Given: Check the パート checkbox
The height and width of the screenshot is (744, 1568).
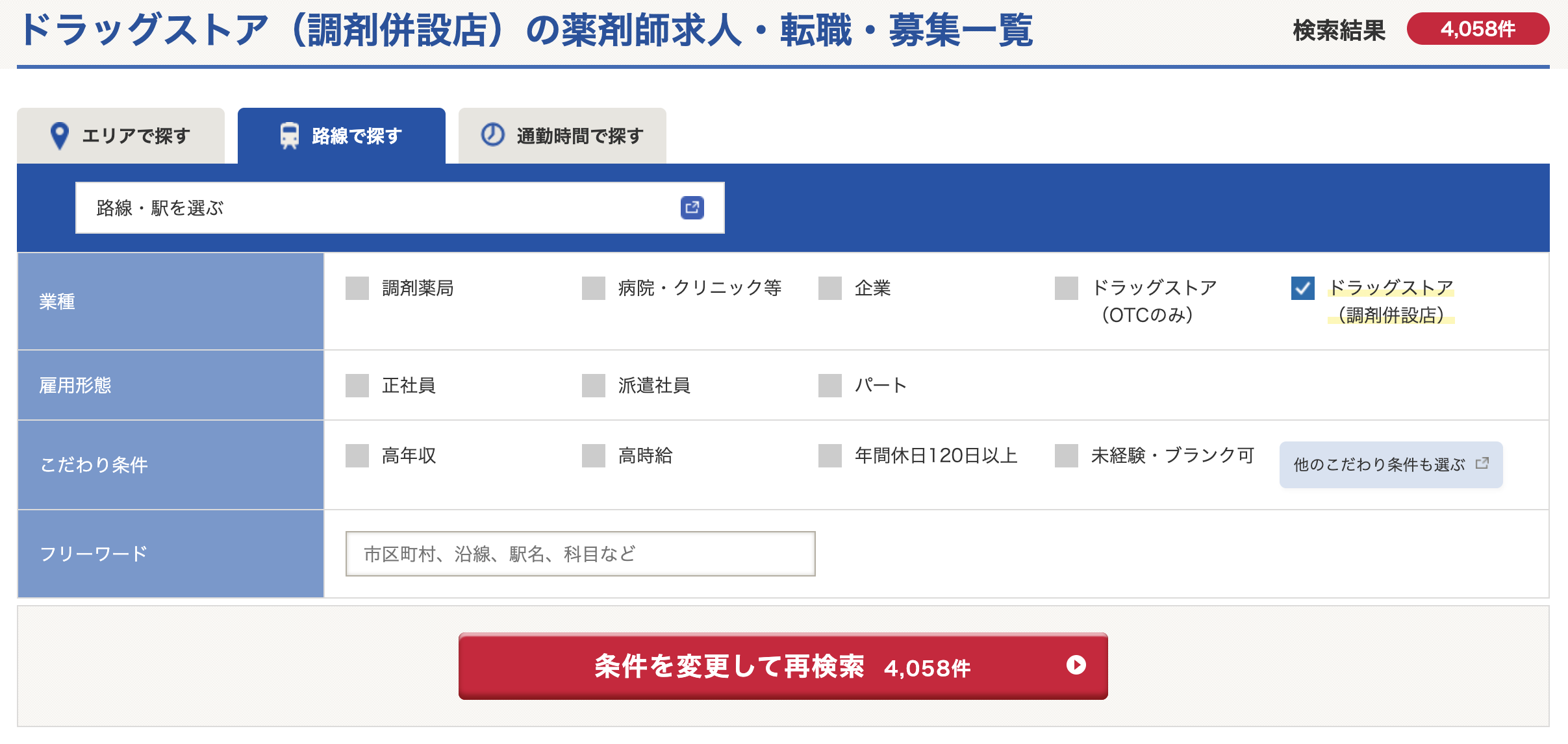Looking at the screenshot, I should [830, 386].
